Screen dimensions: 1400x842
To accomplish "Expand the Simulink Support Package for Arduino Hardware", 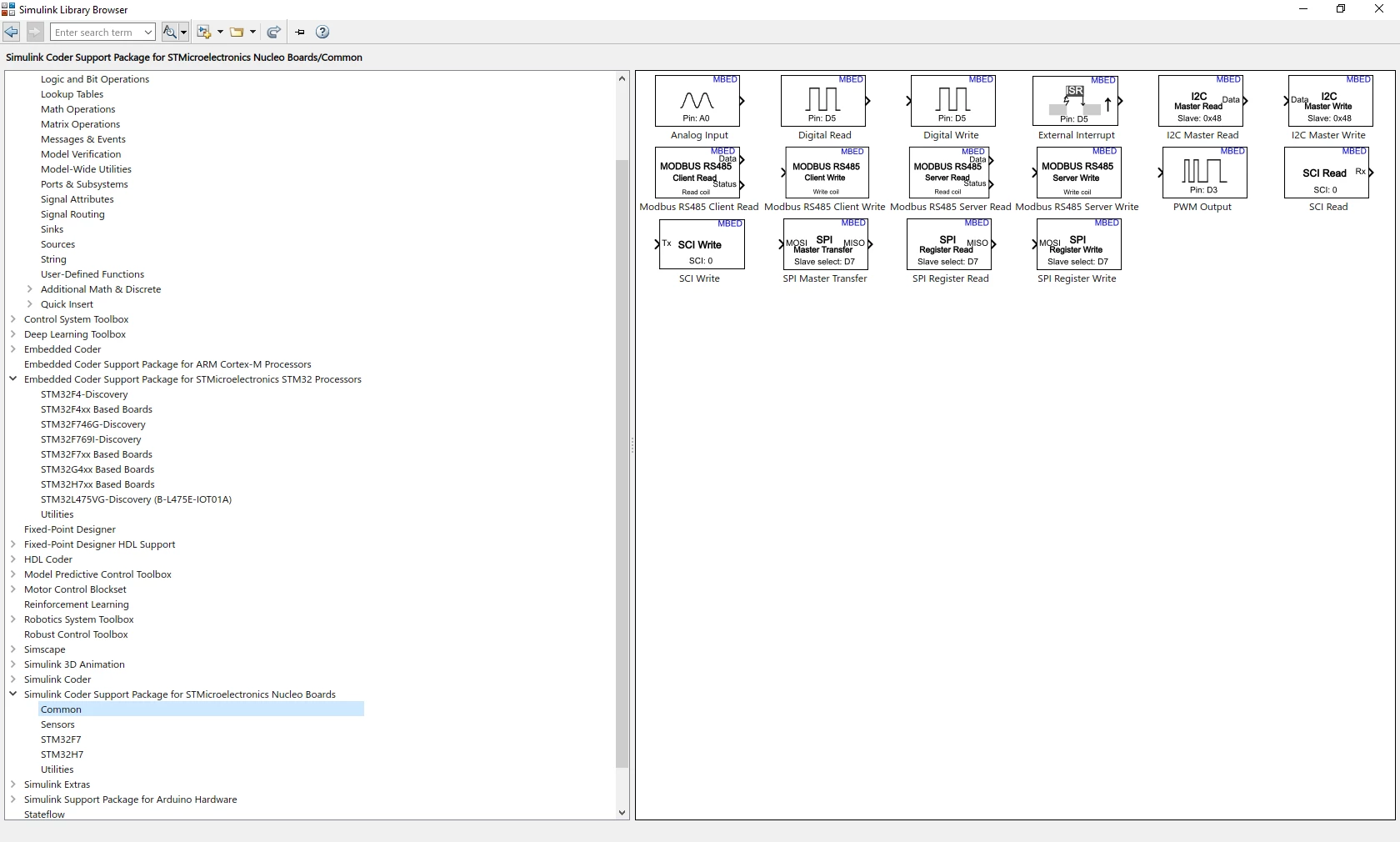I will pos(13,799).
